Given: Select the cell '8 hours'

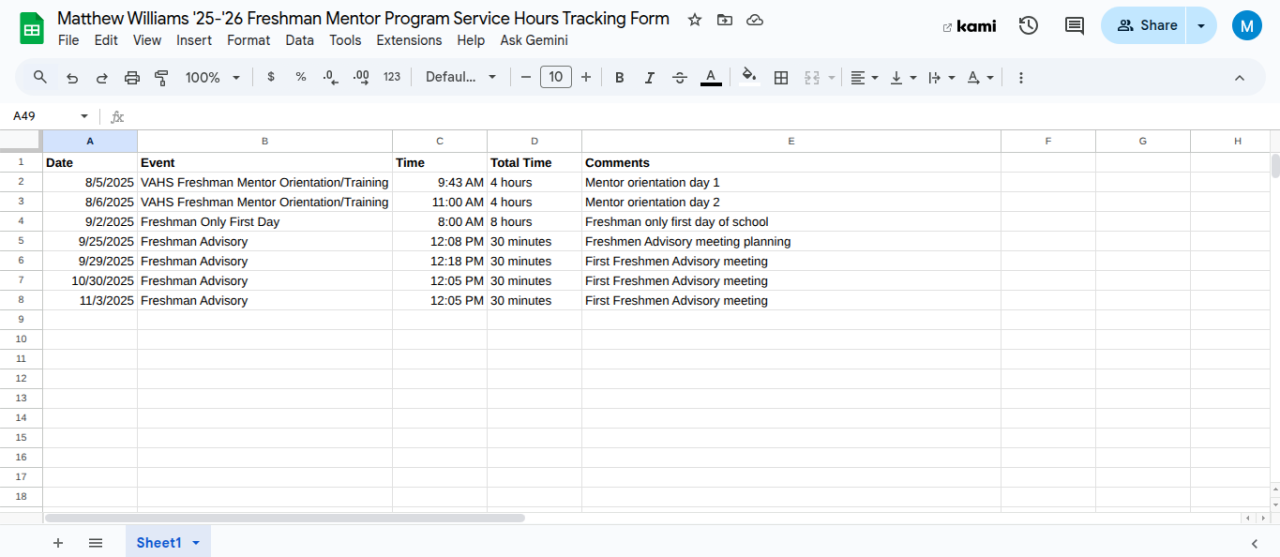Looking at the screenshot, I should coord(534,222).
